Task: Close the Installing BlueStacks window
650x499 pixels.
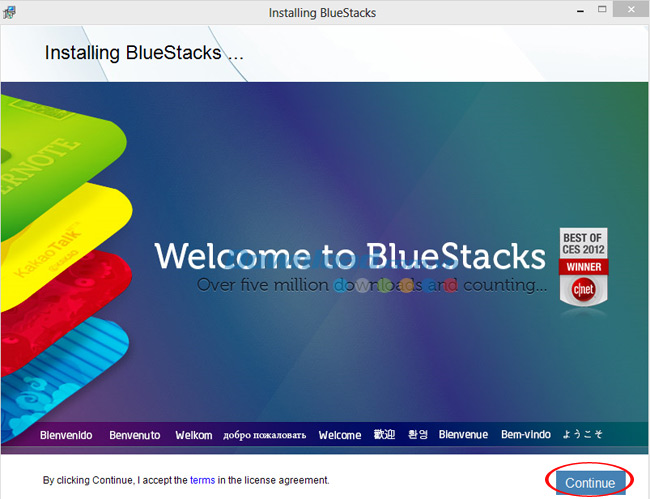Action: [631, 9]
